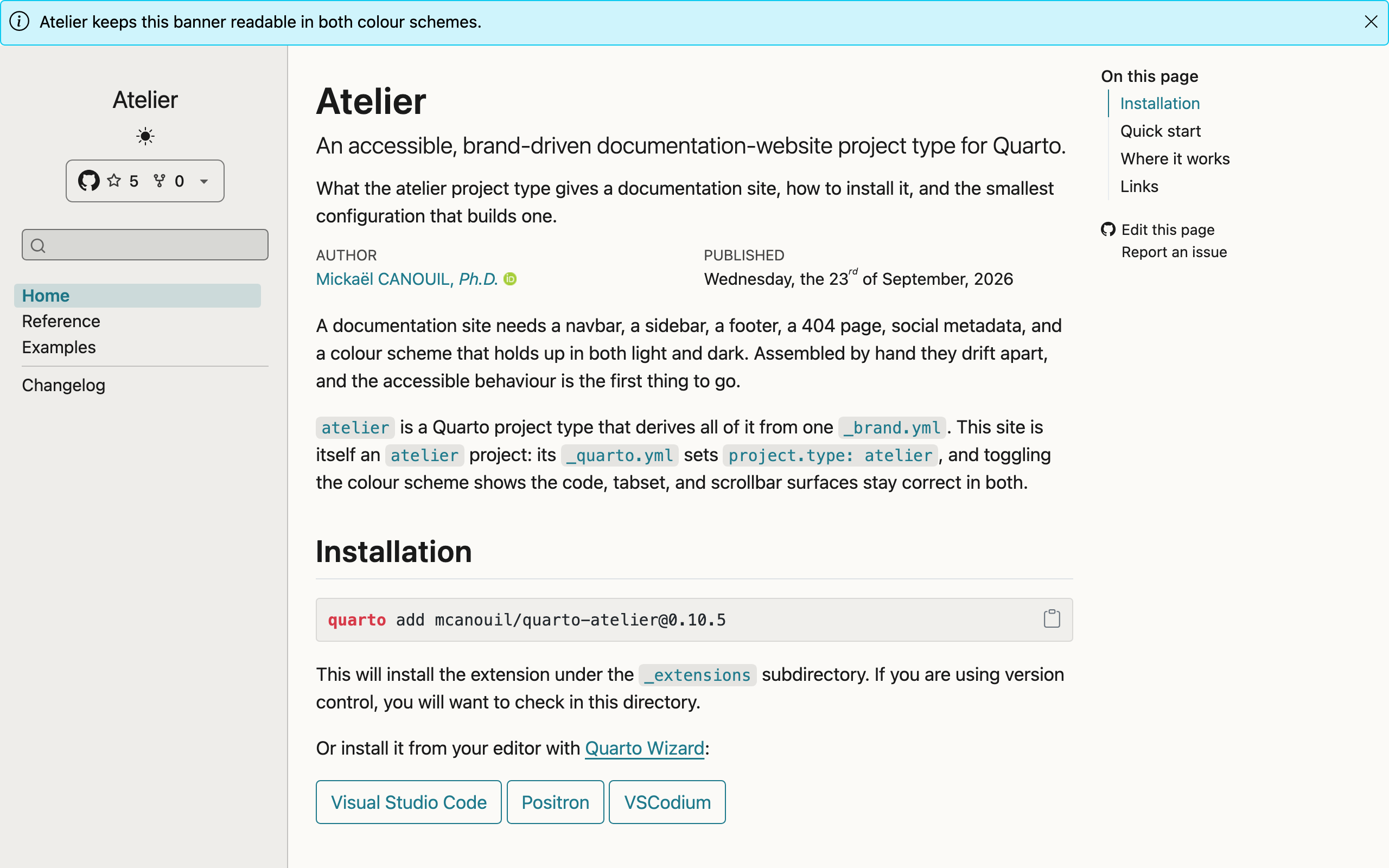The width and height of the screenshot is (1389, 868).
Task: Click the _quarto.yml inline code
Action: click(x=619, y=455)
